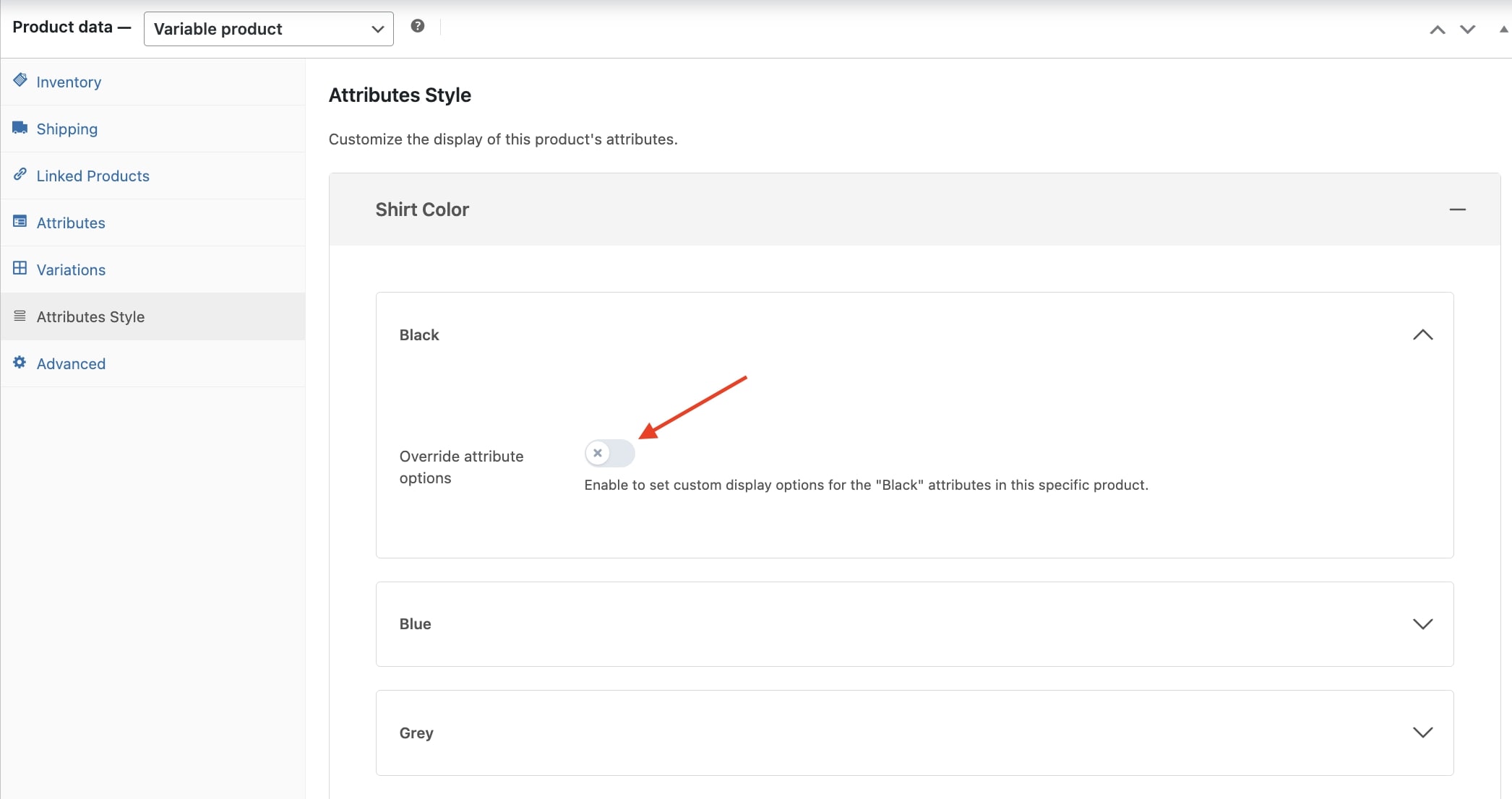Image resolution: width=1512 pixels, height=799 pixels.
Task: Click the 'Customize the display' description text
Action: [x=503, y=139]
